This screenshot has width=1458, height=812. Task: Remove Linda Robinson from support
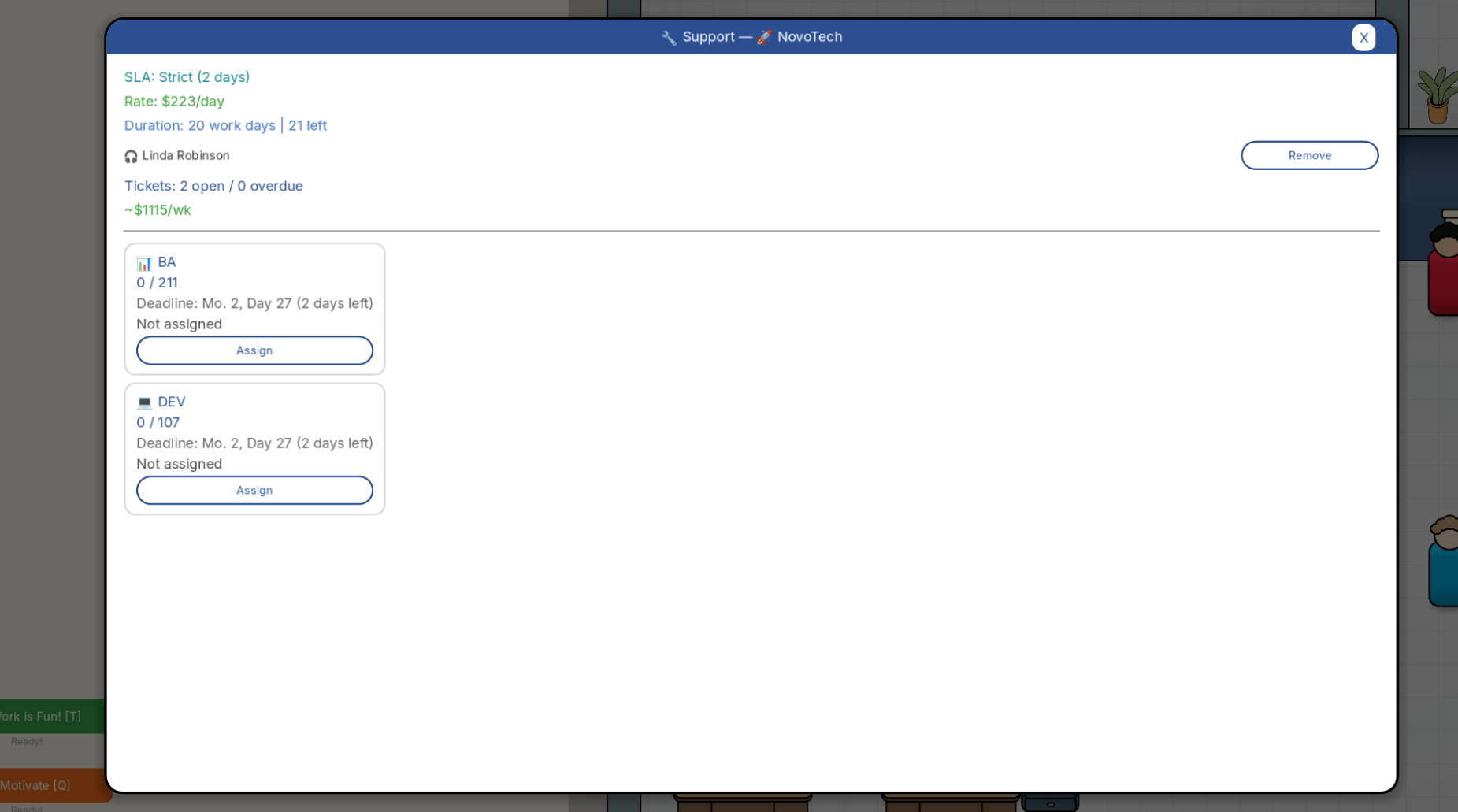(1309, 155)
